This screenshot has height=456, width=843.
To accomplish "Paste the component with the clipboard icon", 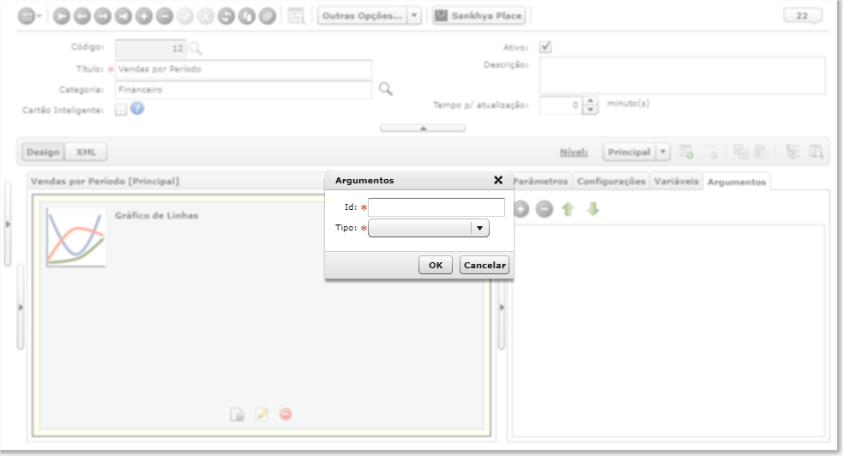I will point(761,152).
